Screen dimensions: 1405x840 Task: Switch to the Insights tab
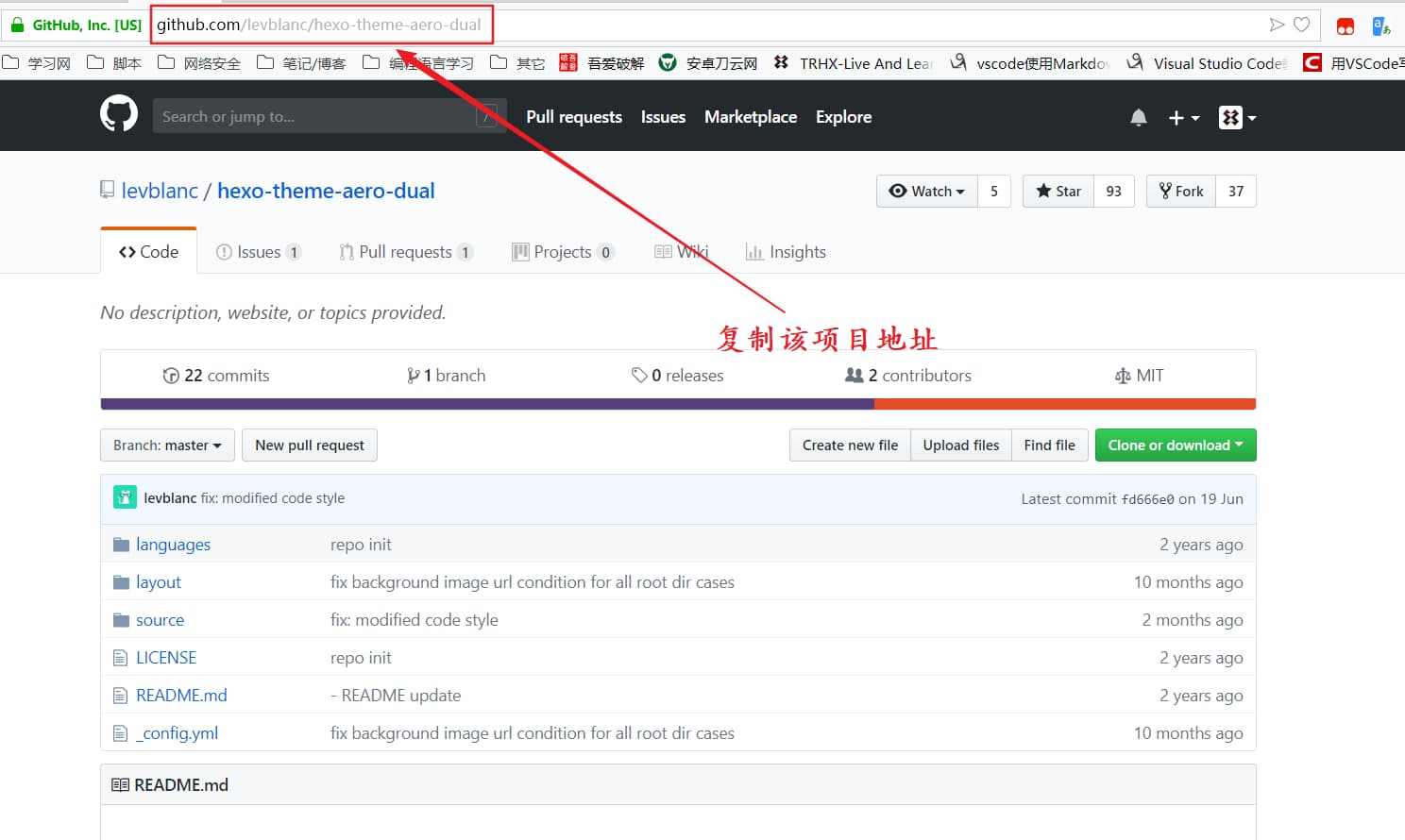[786, 252]
